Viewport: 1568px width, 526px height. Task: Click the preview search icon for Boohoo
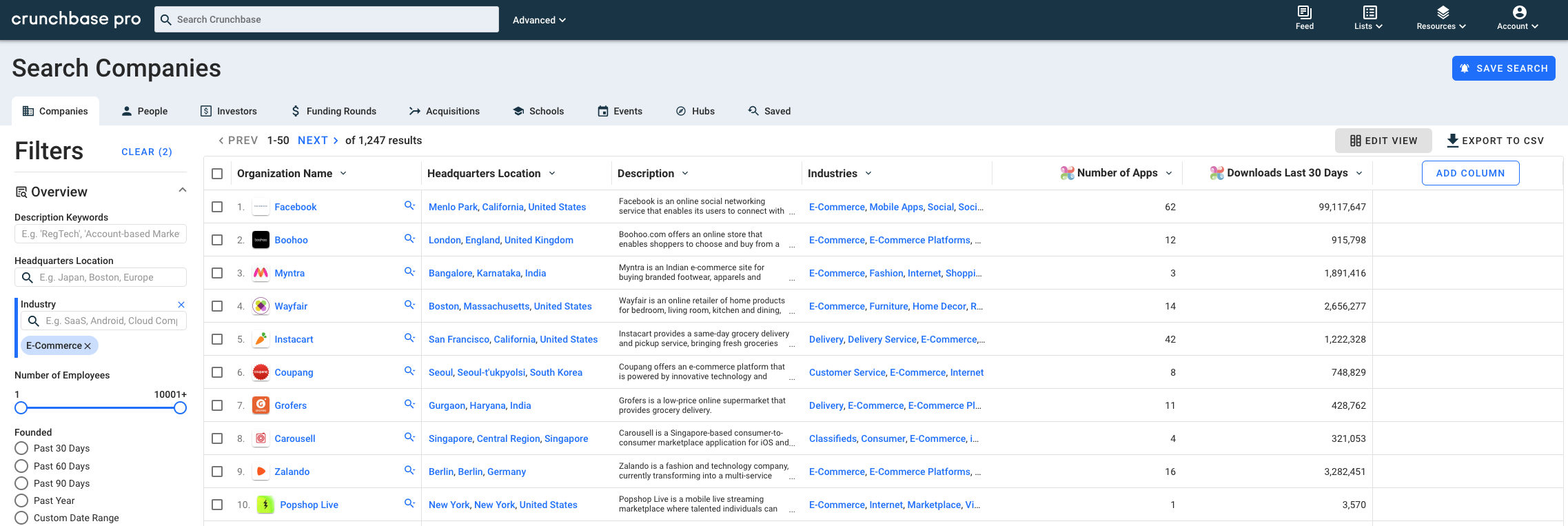409,239
